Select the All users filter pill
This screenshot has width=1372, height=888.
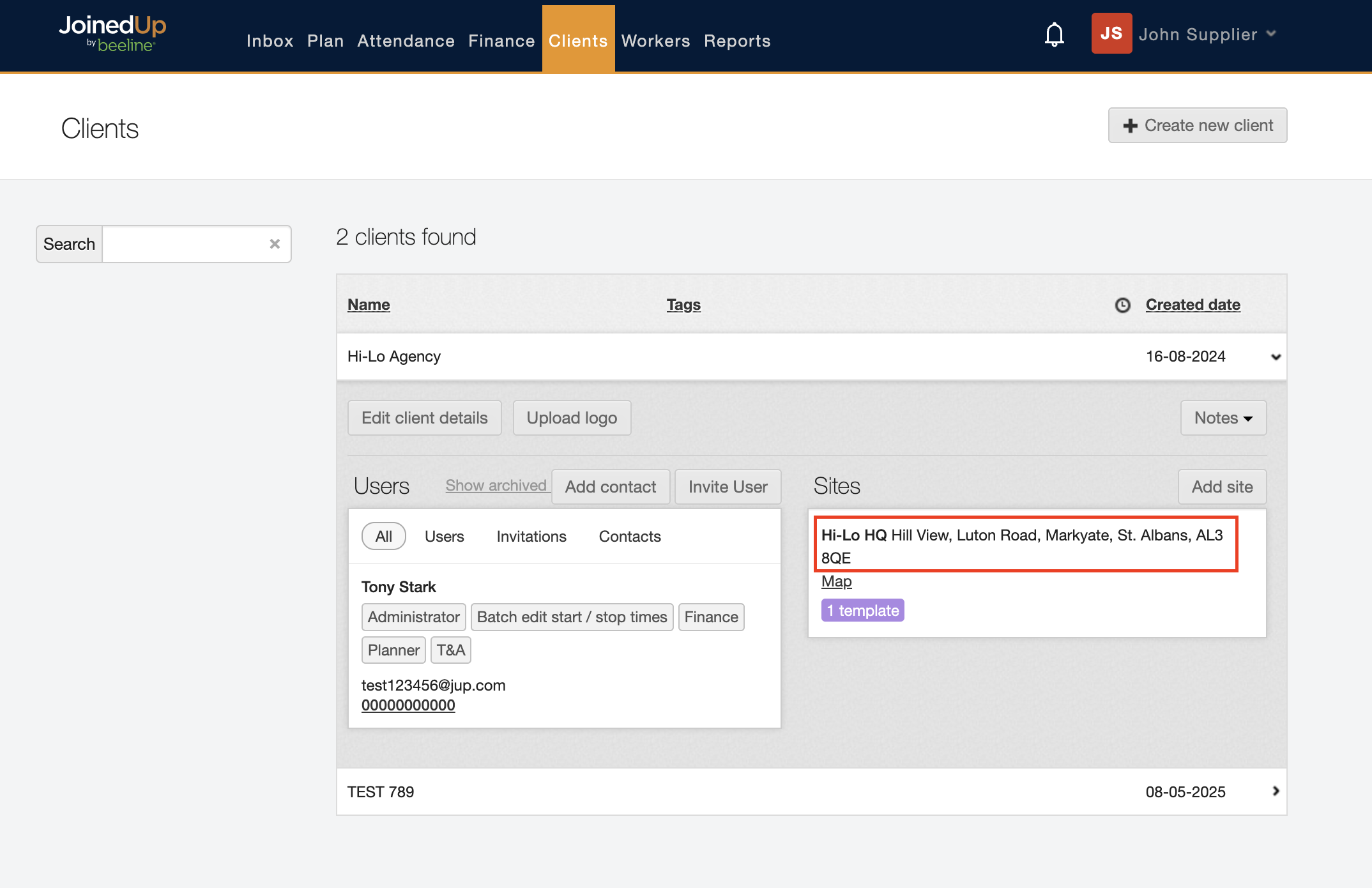383,536
